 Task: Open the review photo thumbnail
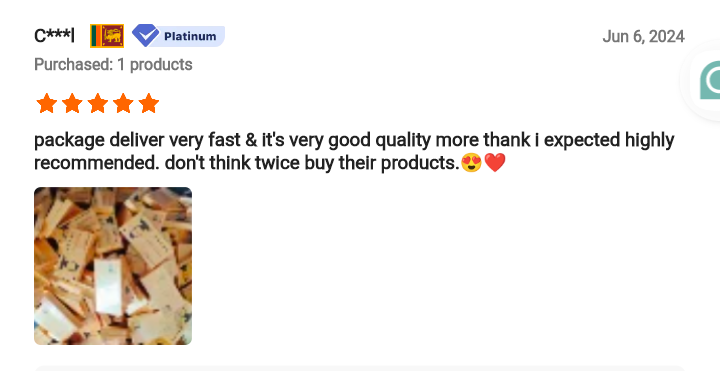[x=113, y=266]
